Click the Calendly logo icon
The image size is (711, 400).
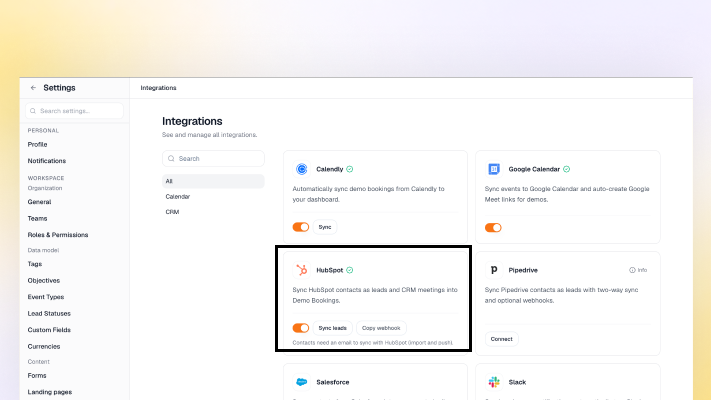pyautogui.click(x=302, y=169)
